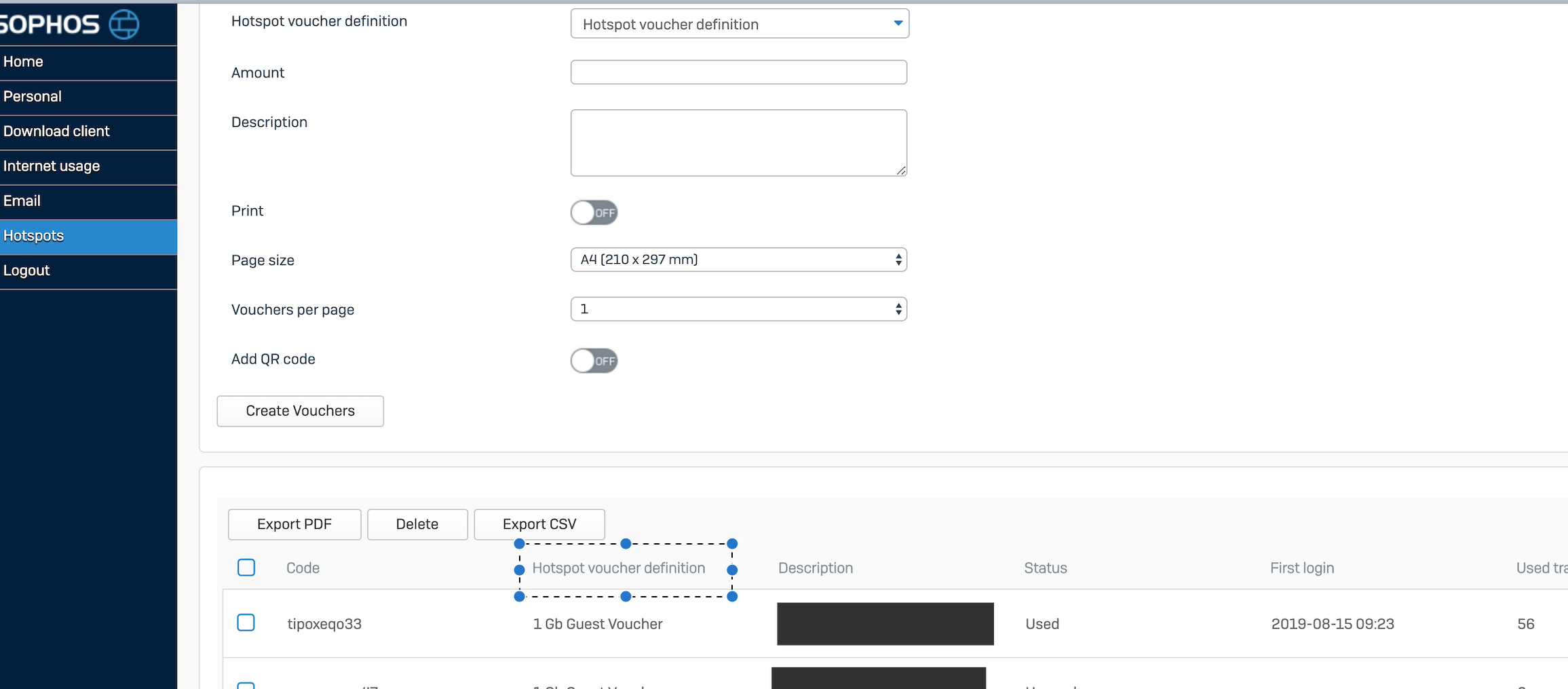Export vouchers with Export CSV button
Screen dimensions: 1568x689
coord(539,524)
